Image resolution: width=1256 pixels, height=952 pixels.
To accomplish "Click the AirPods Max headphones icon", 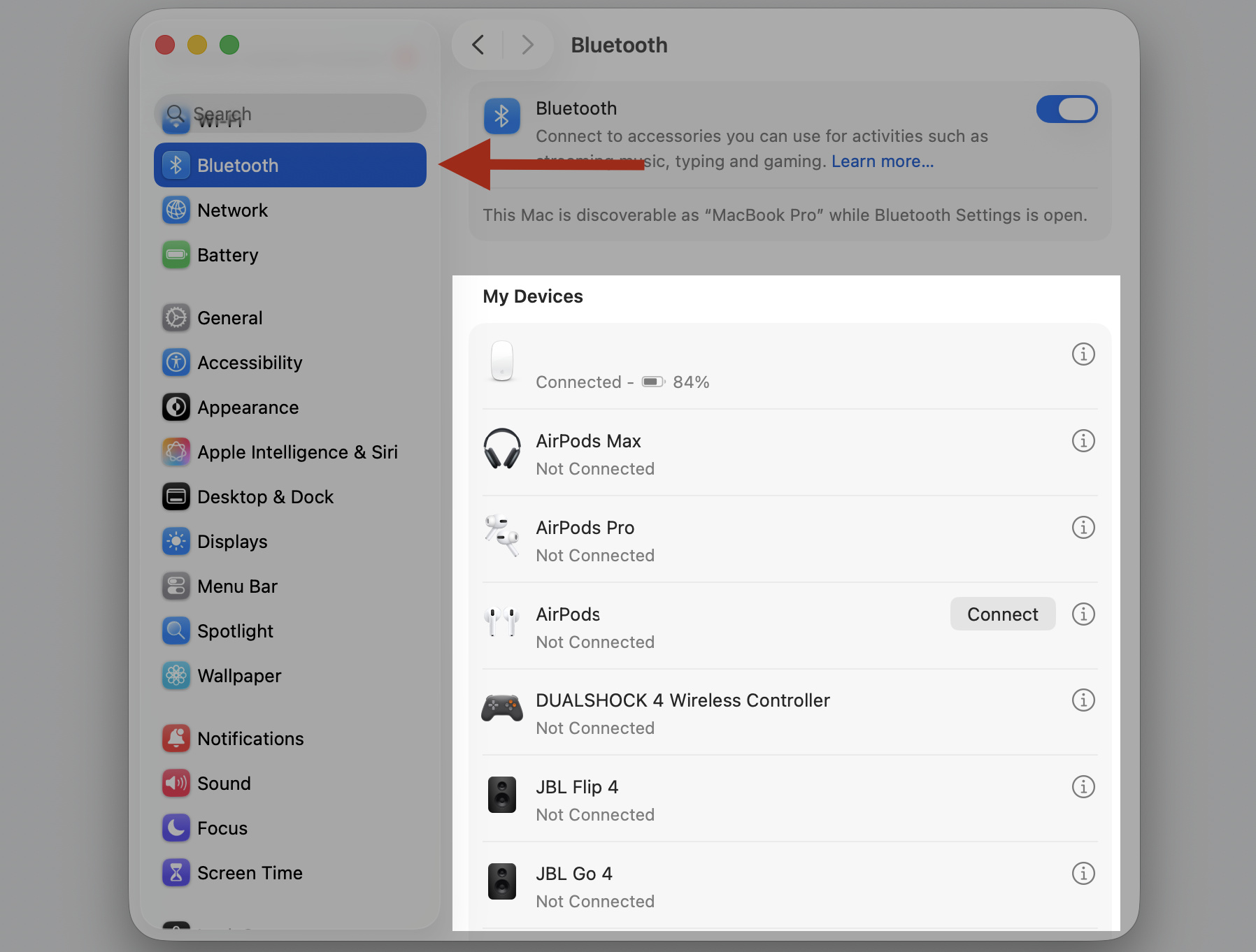I will [502, 449].
